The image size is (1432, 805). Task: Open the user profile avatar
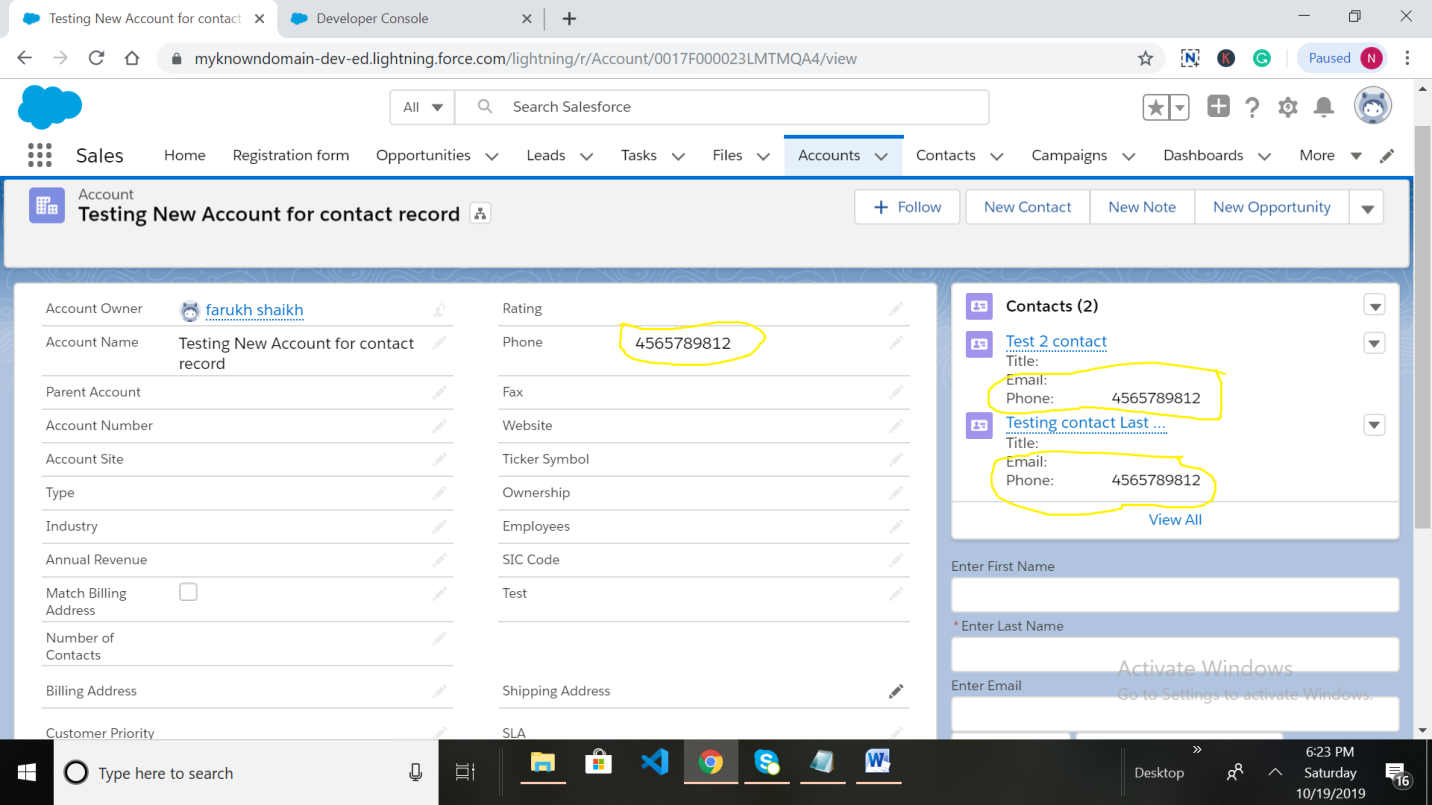tap(1372, 105)
